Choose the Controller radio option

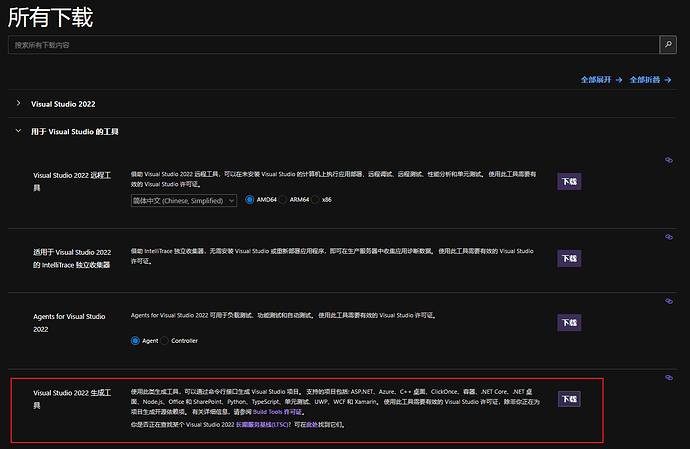(x=164, y=341)
